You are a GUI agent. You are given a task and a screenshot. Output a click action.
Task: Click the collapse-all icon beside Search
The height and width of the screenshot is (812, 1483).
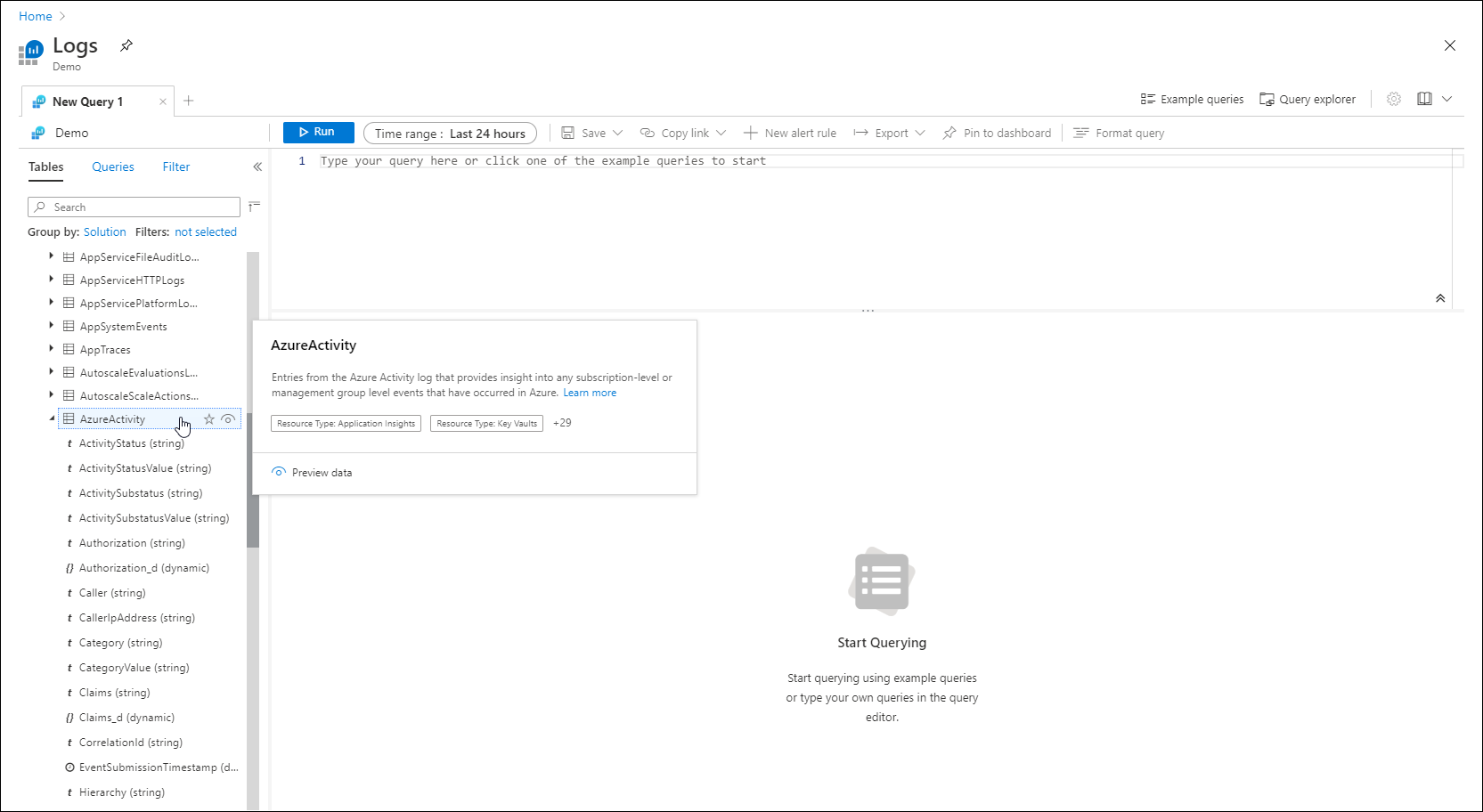255,206
